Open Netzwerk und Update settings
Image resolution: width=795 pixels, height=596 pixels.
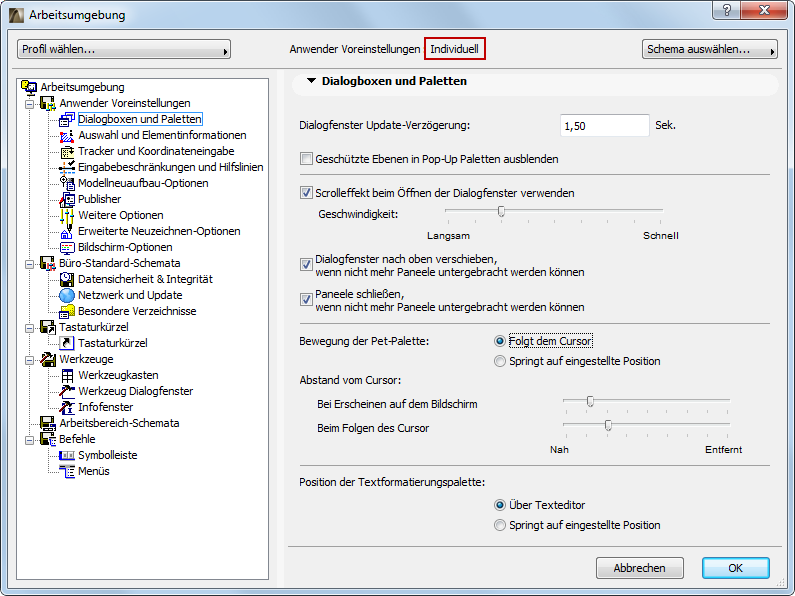tap(130, 295)
